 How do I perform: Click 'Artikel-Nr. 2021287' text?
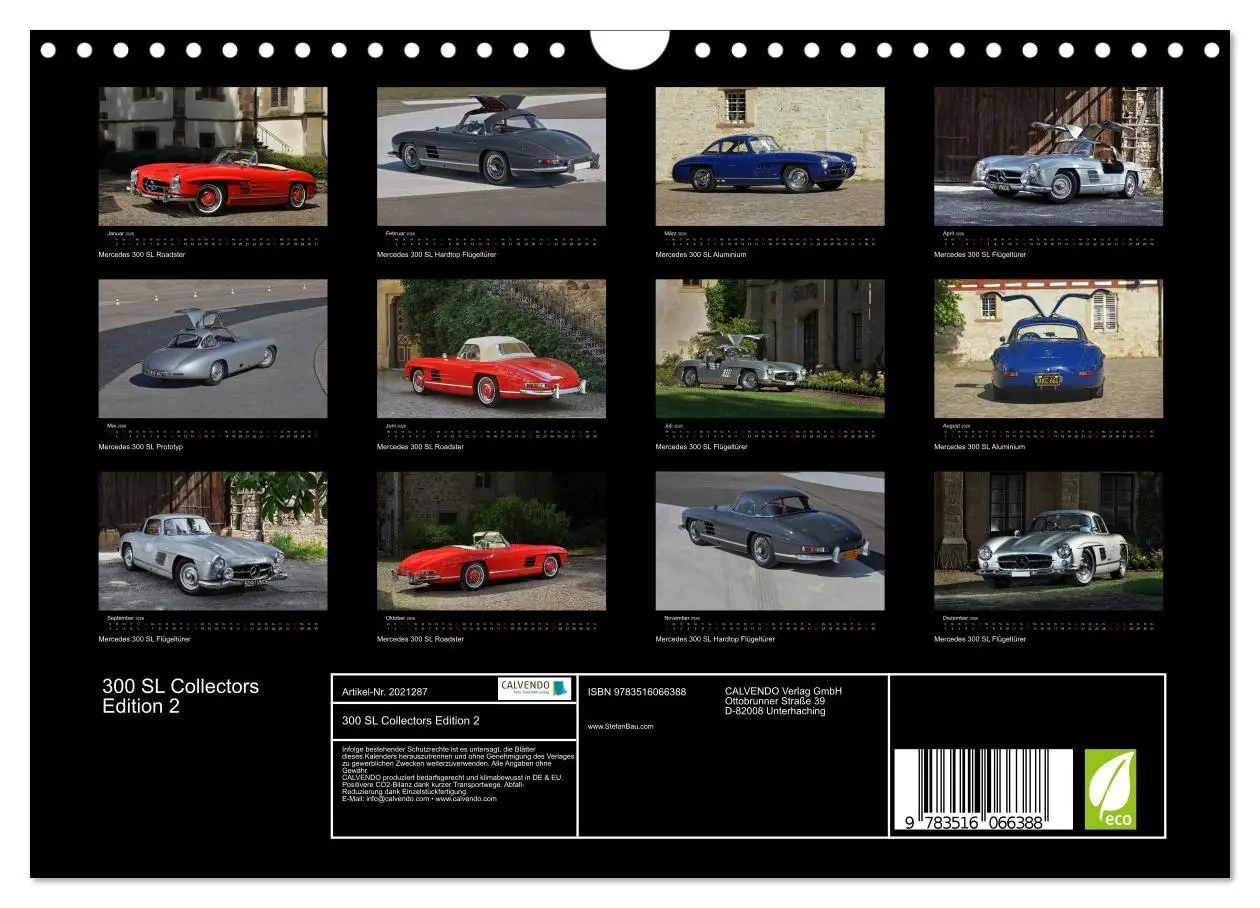pyautogui.click(x=385, y=692)
